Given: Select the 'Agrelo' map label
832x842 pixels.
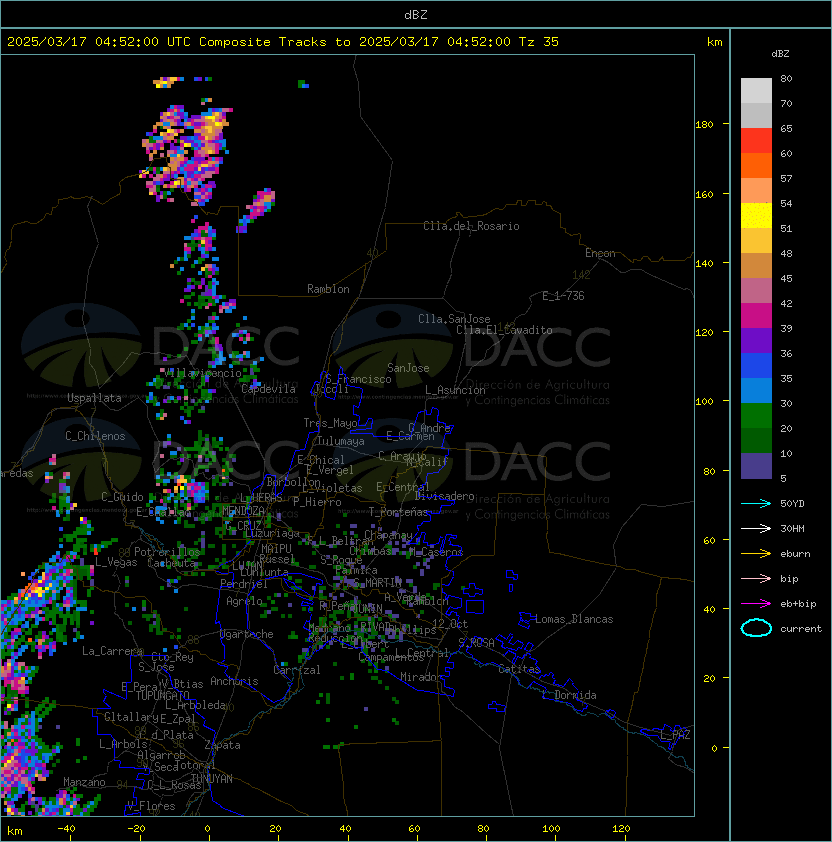Looking at the screenshot, I should tap(244, 601).
